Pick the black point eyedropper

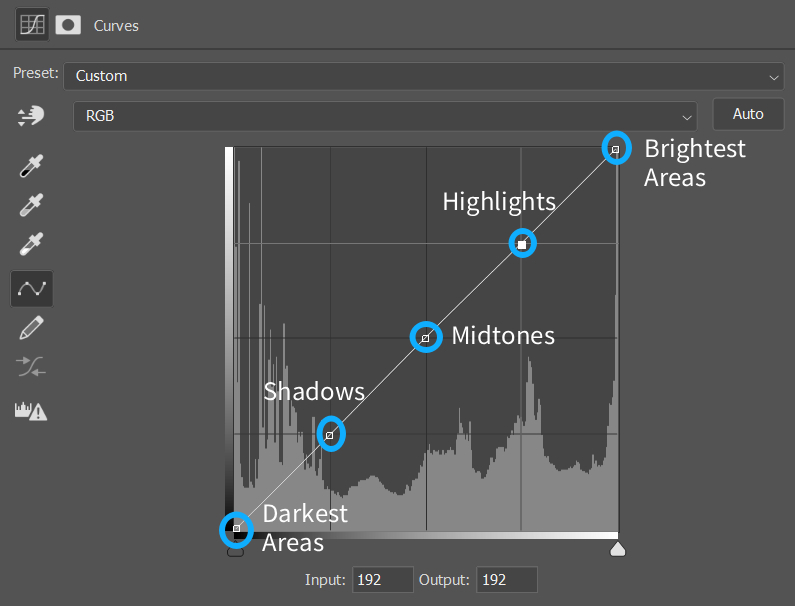tap(31, 165)
